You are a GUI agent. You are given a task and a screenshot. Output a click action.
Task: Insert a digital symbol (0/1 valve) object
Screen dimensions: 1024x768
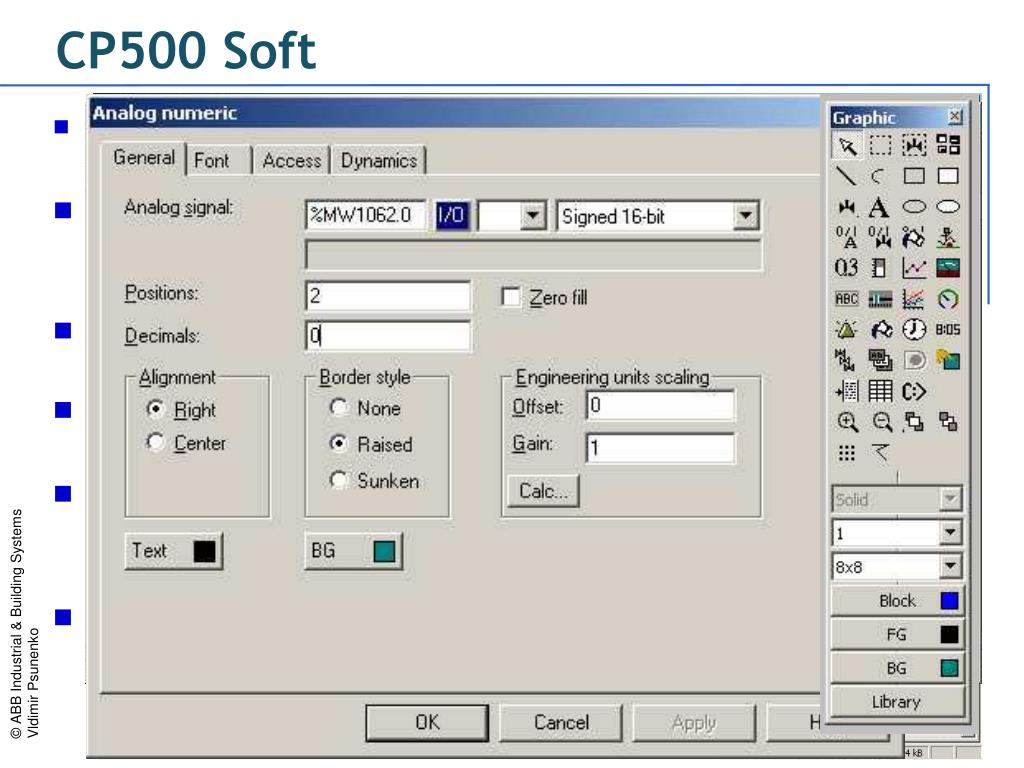(879, 237)
